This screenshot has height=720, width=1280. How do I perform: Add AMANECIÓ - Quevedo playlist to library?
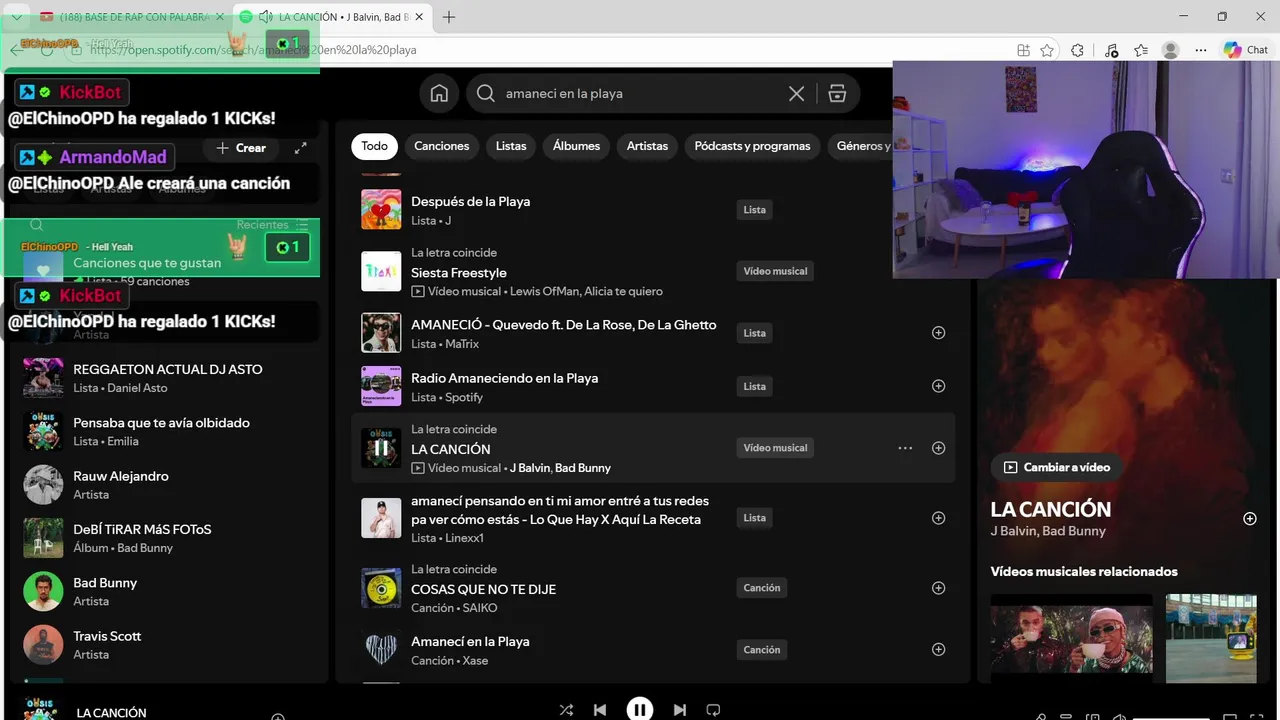(x=938, y=333)
